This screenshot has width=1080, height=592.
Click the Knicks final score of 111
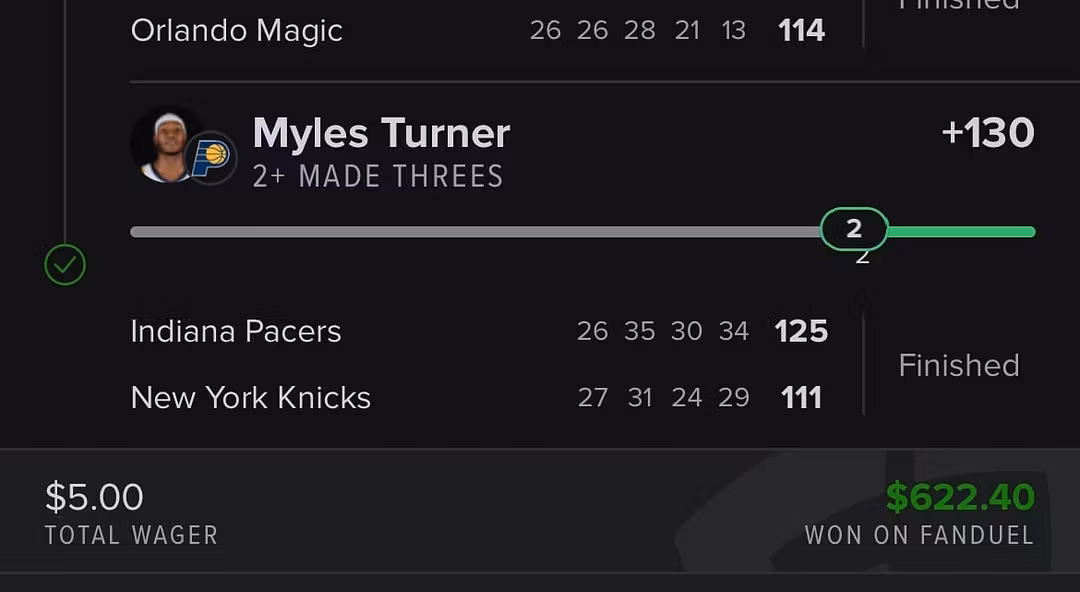(801, 398)
